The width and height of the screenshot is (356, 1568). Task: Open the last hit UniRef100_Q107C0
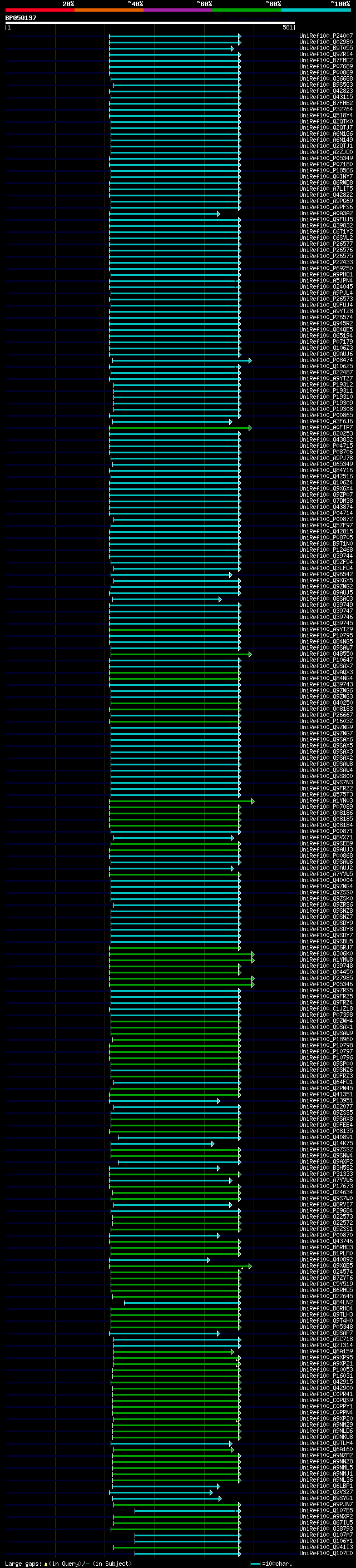(326, 1554)
